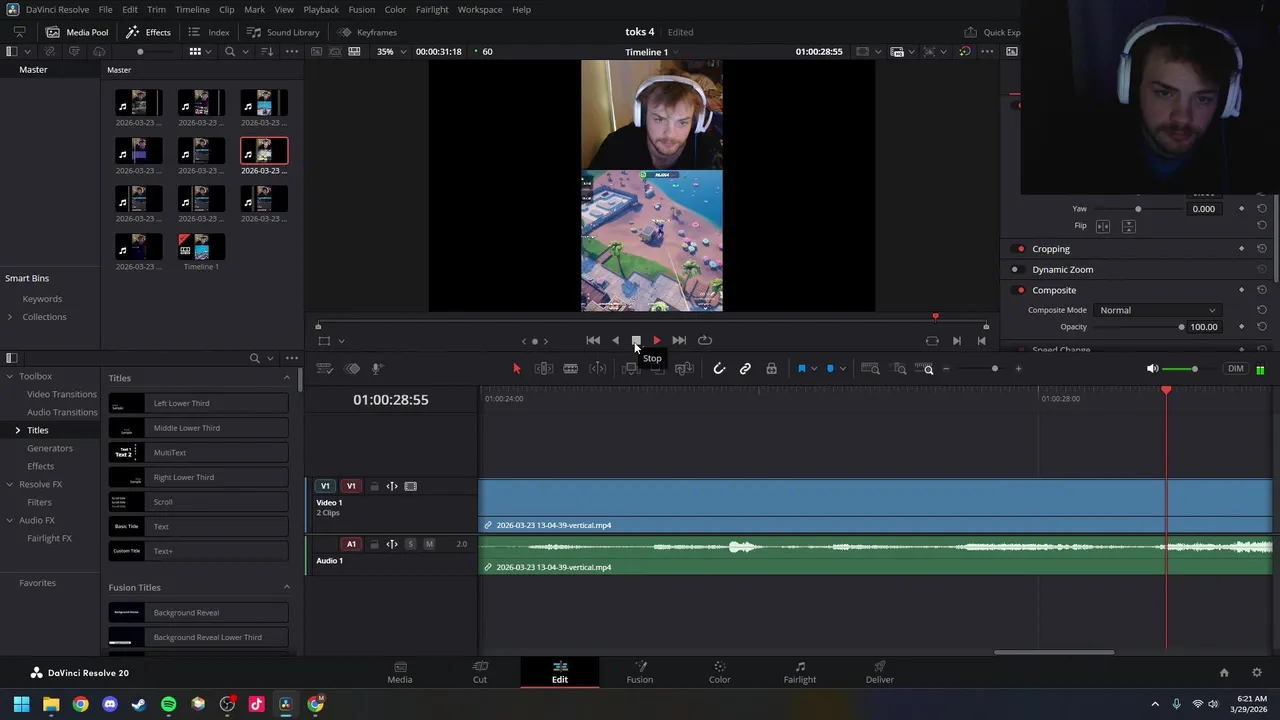
Task: Click the timeline zoom out minus
Action: tap(946, 369)
